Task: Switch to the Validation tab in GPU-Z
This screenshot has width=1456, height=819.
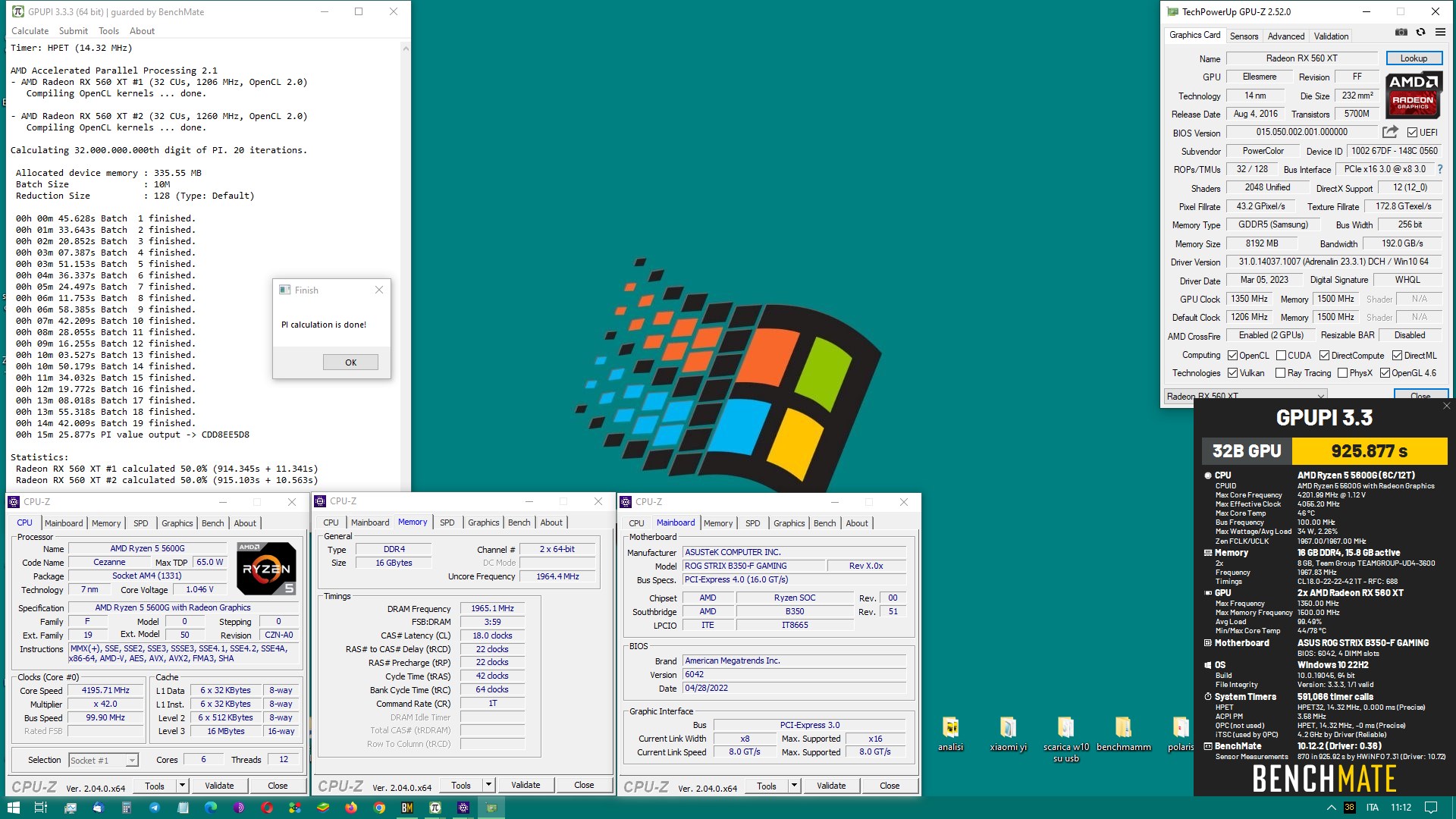Action: point(1331,36)
